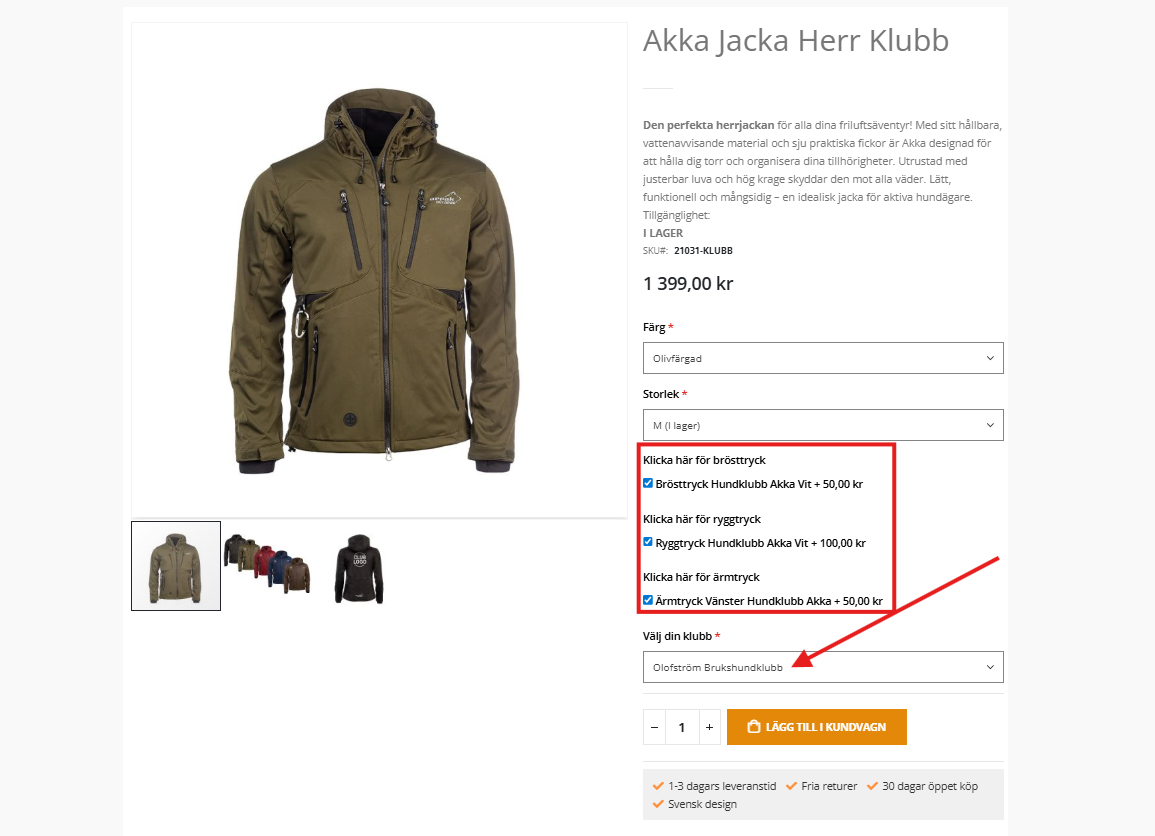Open Välj din klubb dropdown
This screenshot has height=836, width=1155.
[823, 667]
